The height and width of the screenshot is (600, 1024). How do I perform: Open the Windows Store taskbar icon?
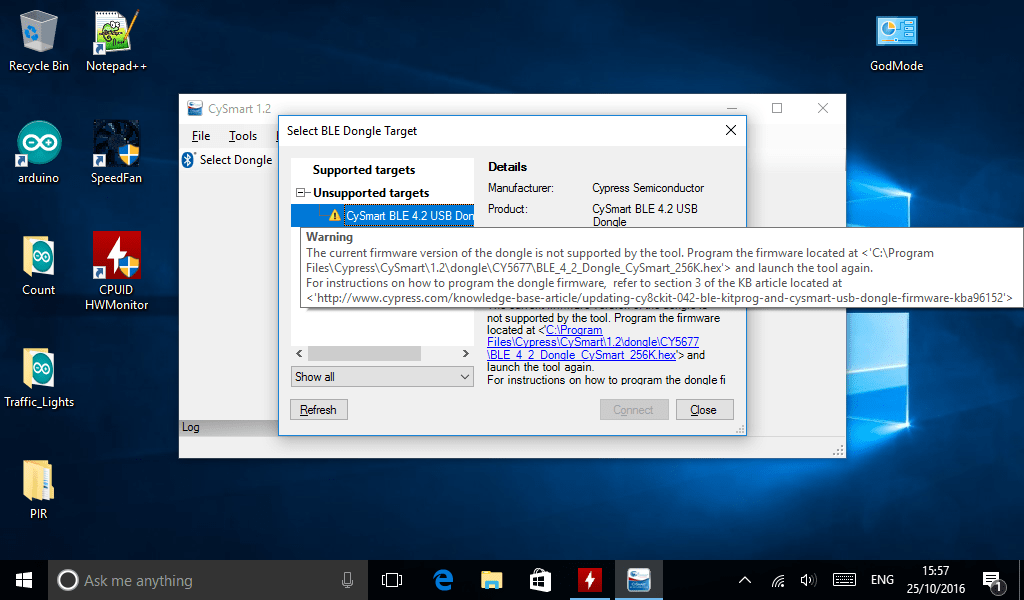540,580
